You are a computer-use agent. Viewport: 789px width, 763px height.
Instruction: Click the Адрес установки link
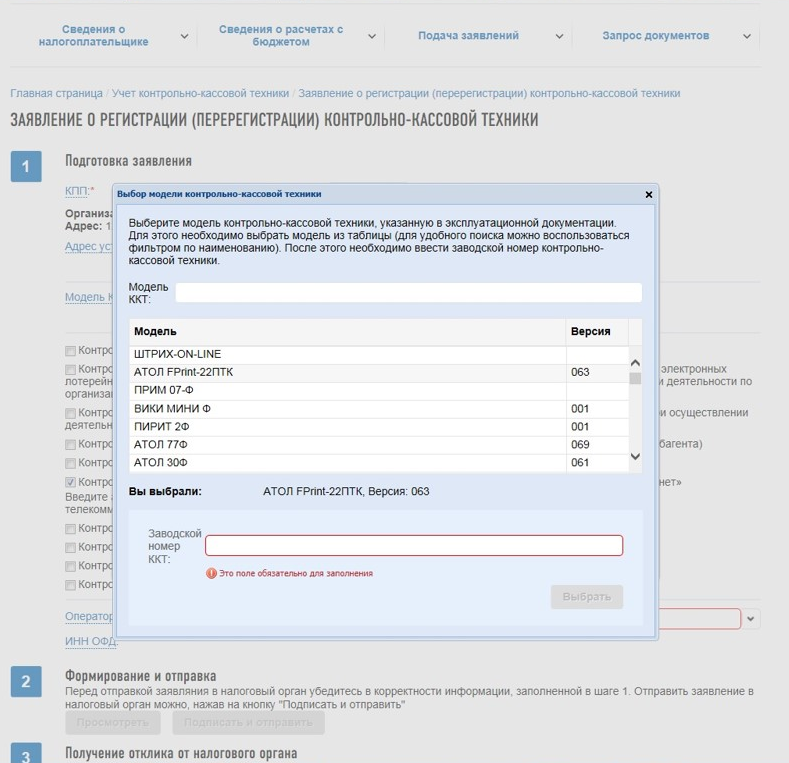(x=89, y=246)
